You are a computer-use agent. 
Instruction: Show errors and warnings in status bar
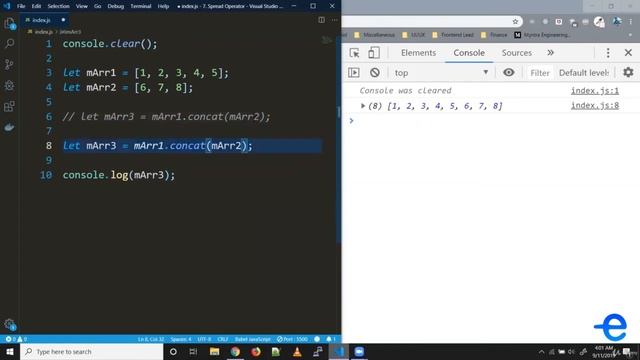pyautogui.click(x=16, y=339)
